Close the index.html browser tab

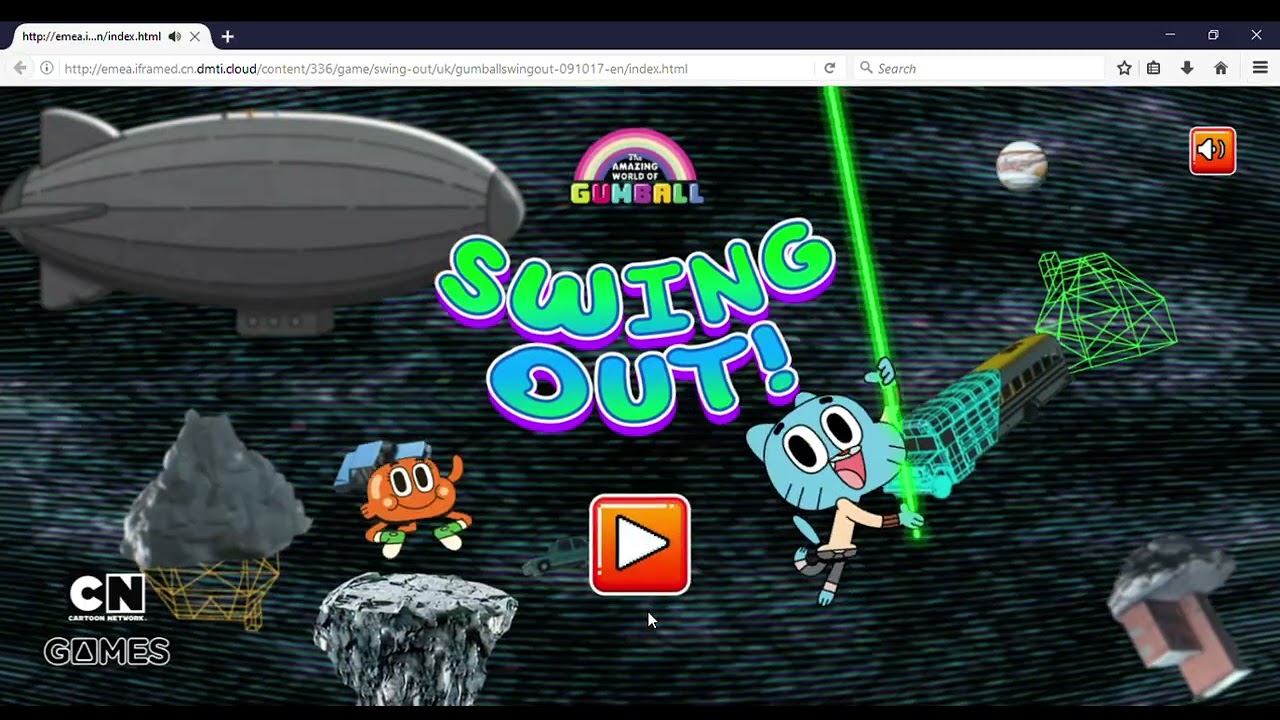click(x=195, y=36)
